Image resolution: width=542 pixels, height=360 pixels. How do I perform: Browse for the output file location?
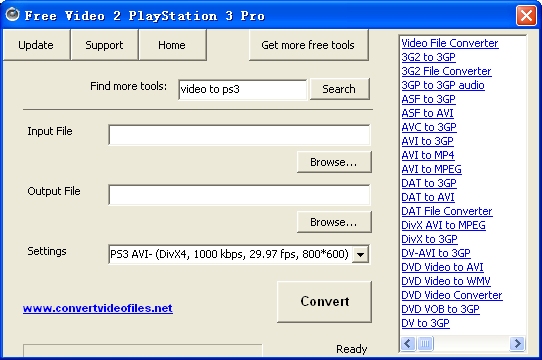pos(334,222)
